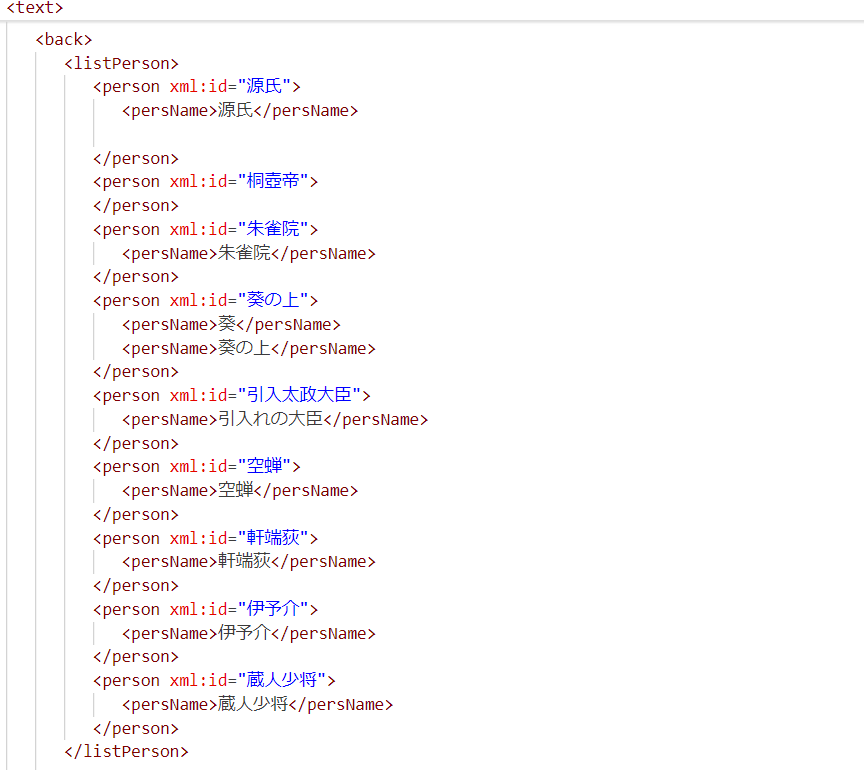The height and width of the screenshot is (770, 864).
Task: Click the <listPerson> opening tag
Action: pyautogui.click(x=121, y=63)
